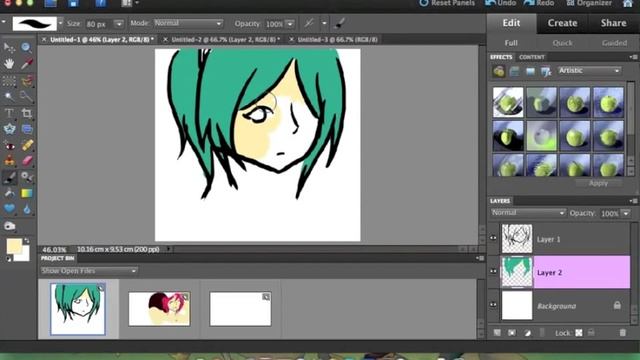Select the Sponge tool
Image resolution: width=640 pixels, height=360 pixels.
tap(9, 226)
